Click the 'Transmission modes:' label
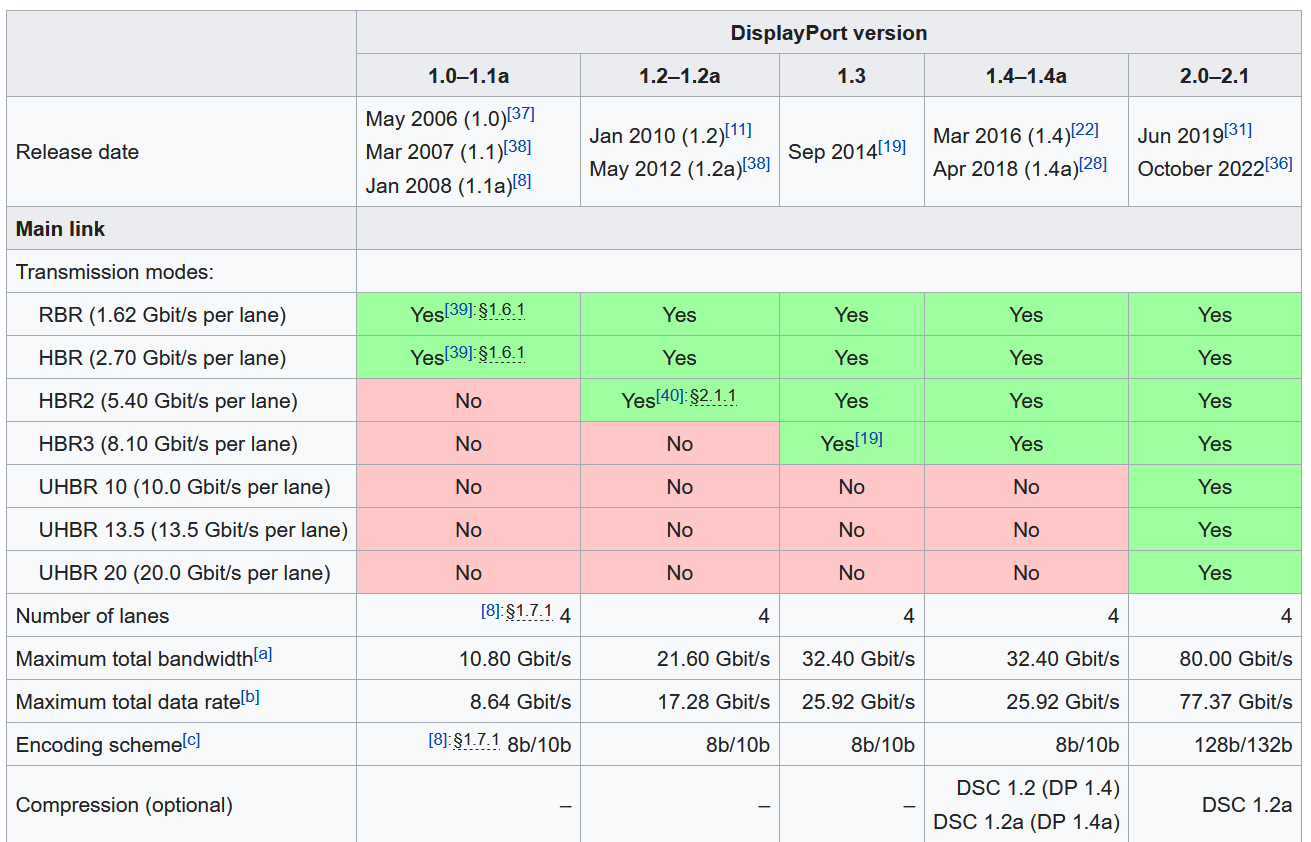Image resolution: width=1311 pixels, height=842 pixels. [115, 272]
